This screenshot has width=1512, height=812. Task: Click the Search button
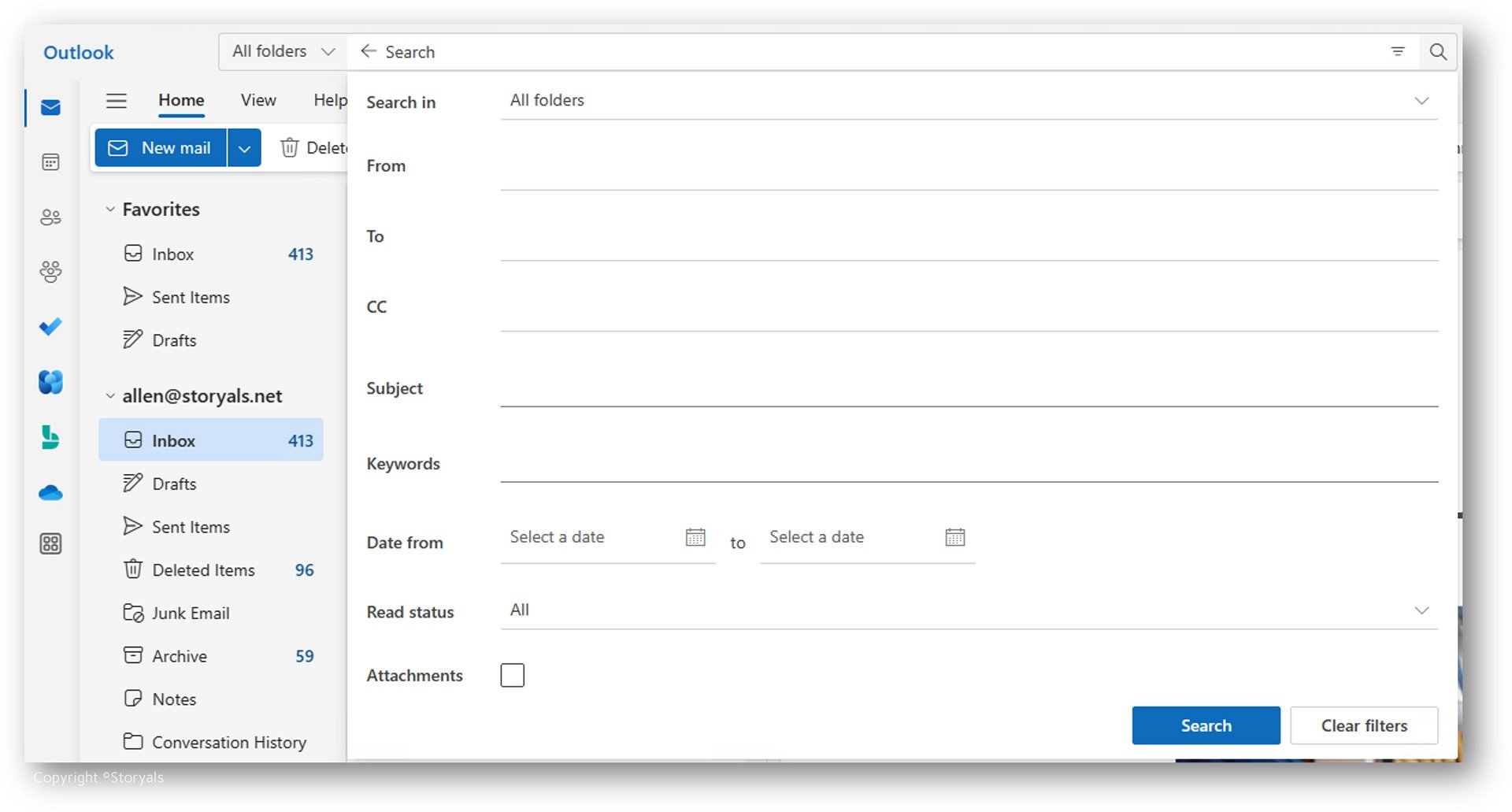click(x=1206, y=725)
